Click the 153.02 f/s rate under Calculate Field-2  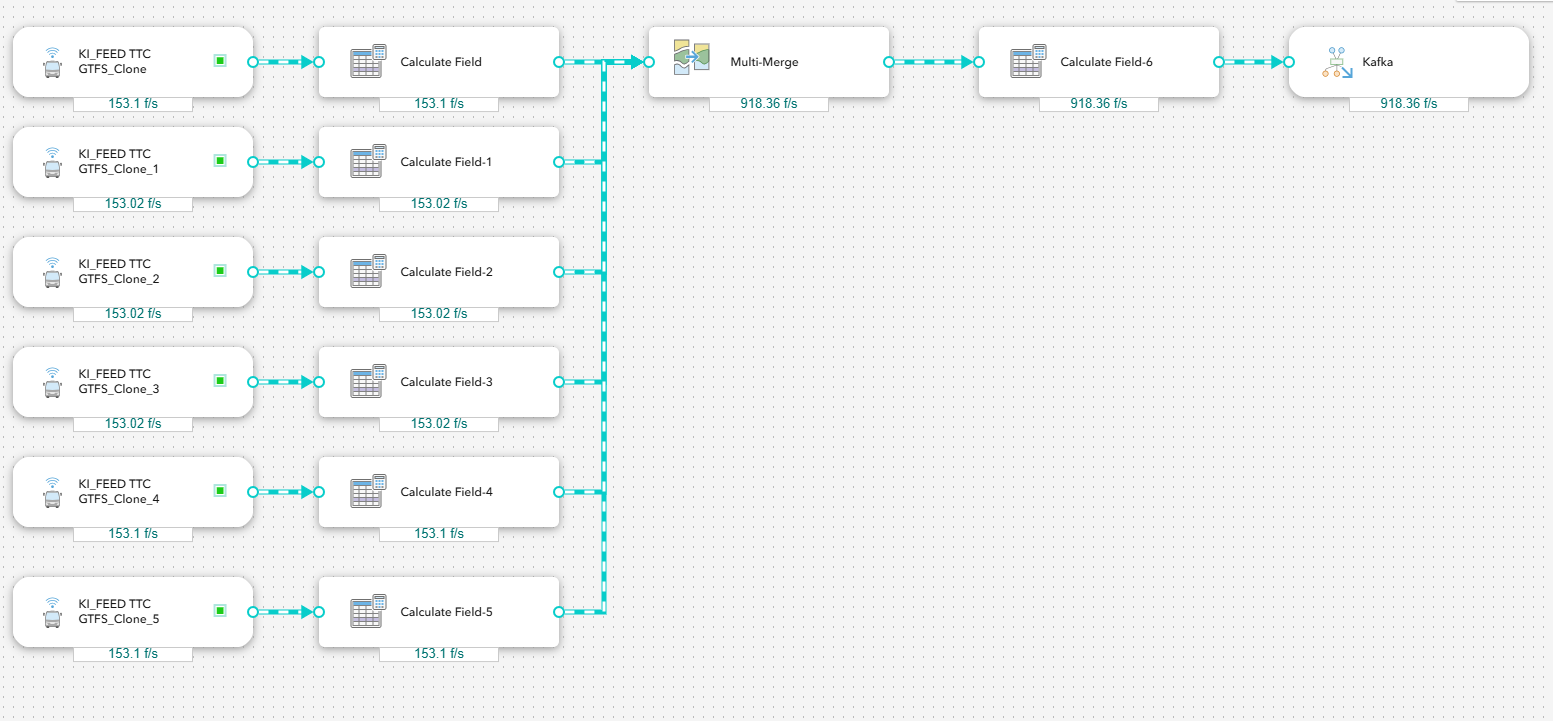tap(439, 314)
